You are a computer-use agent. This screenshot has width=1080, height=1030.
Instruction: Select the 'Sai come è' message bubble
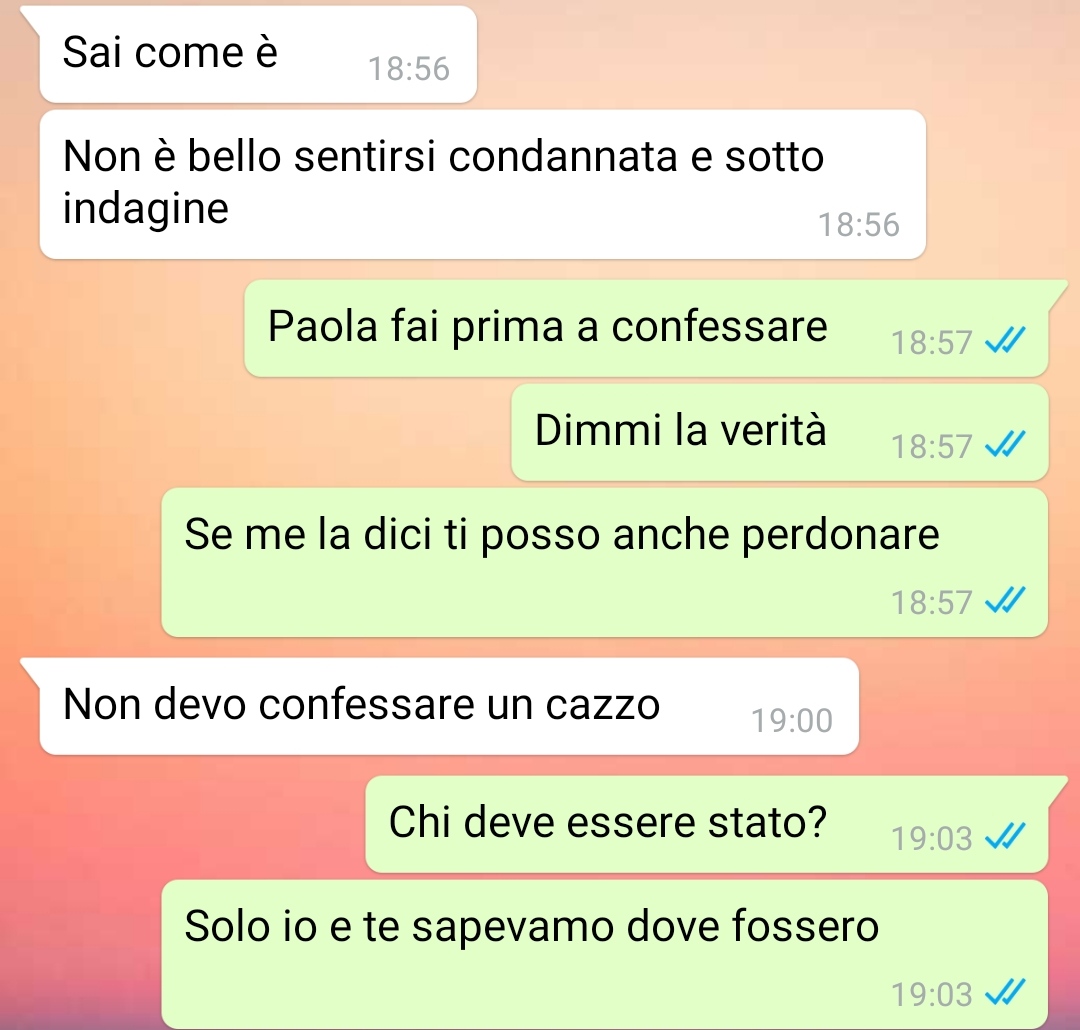pyautogui.click(x=258, y=54)
